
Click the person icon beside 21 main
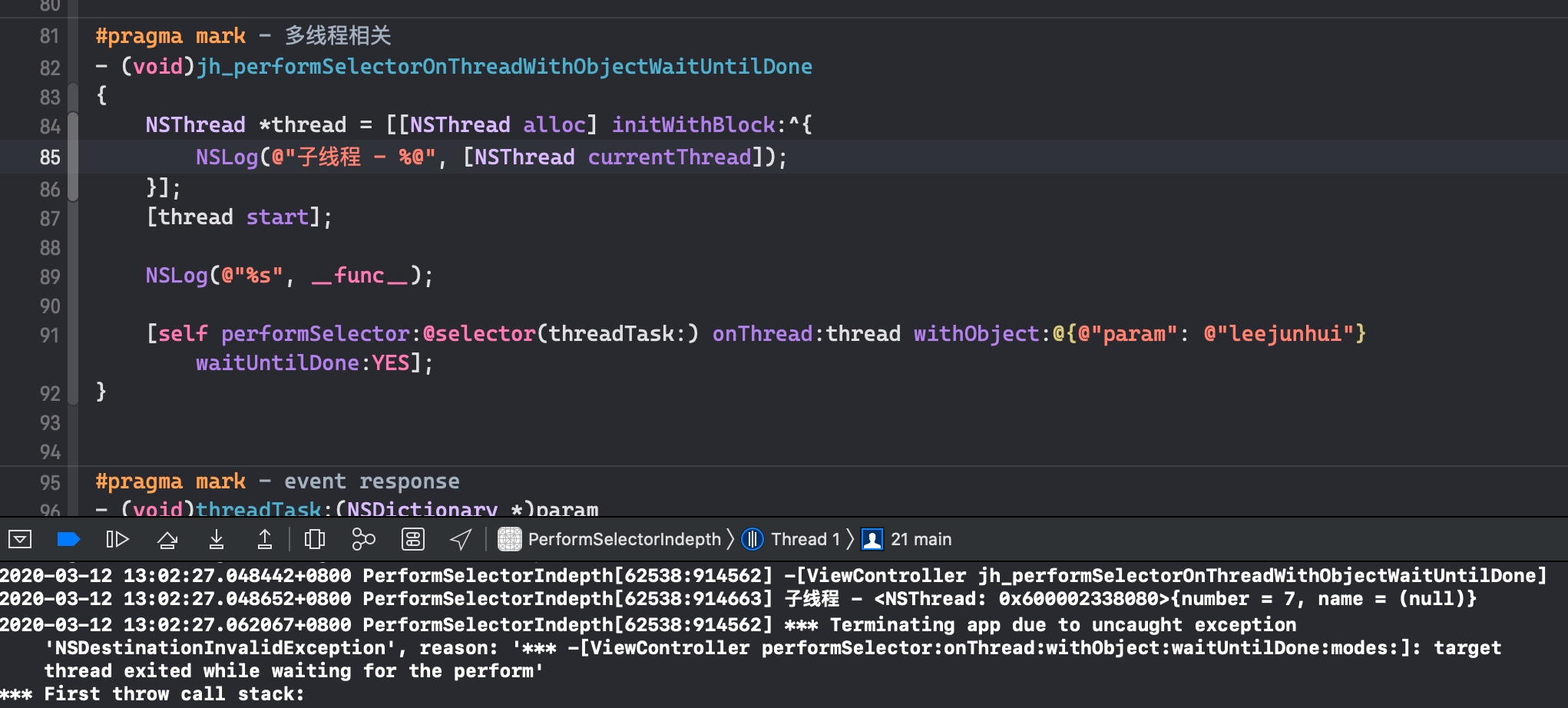(x=872, y=539)
